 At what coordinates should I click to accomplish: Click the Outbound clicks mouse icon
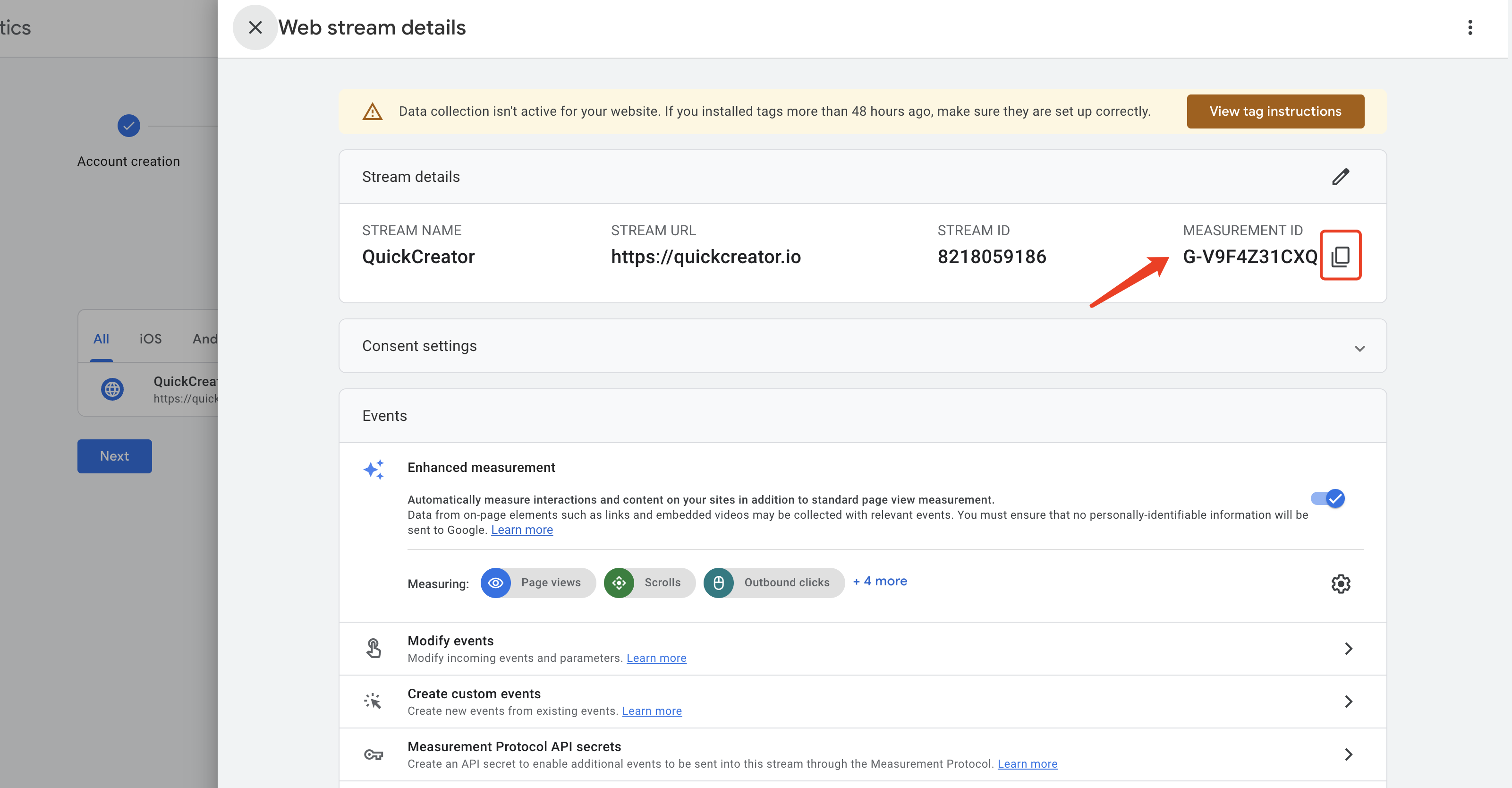click(x=718, y=582)
